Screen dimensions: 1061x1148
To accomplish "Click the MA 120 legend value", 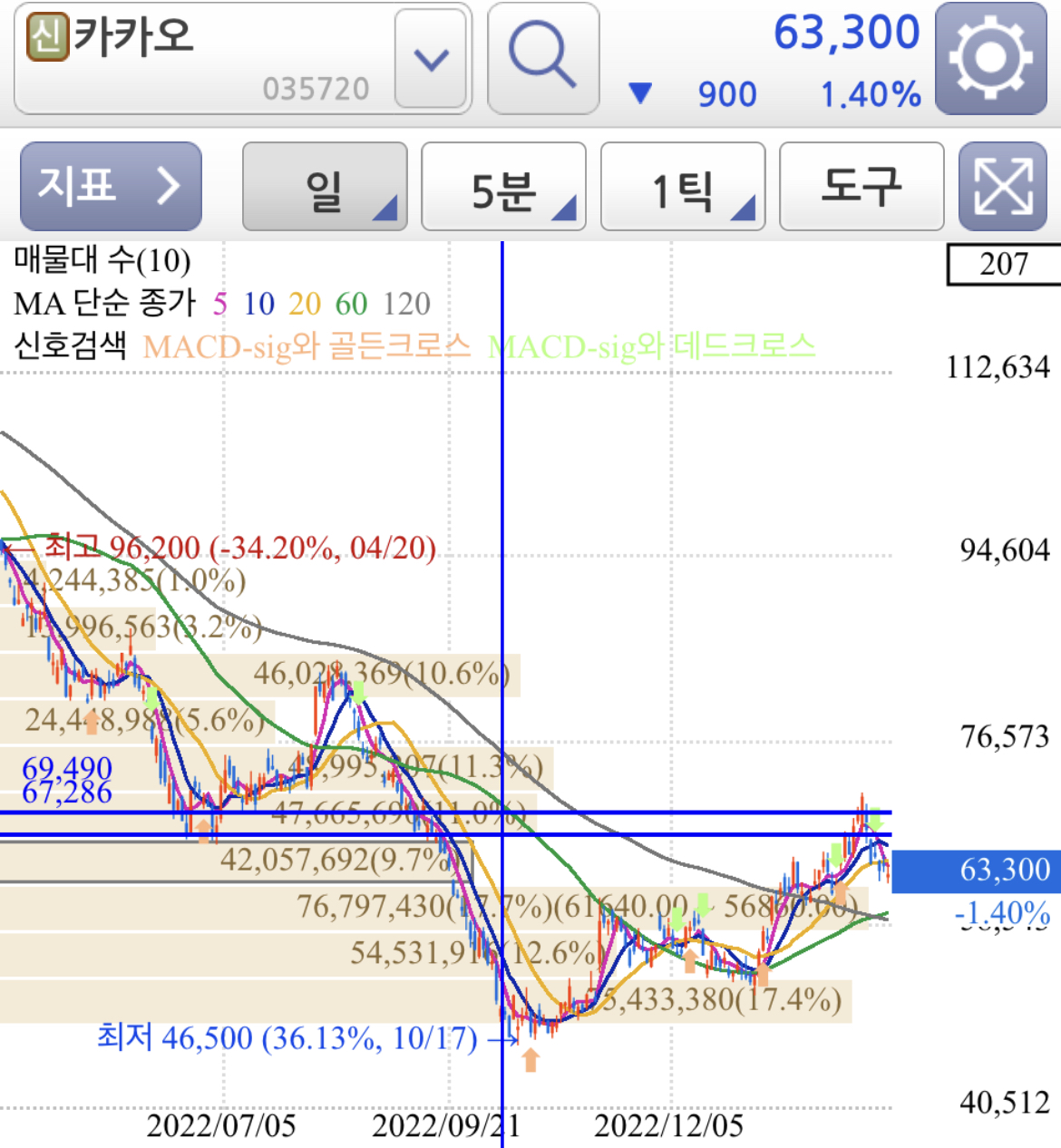I will pos(406,304).
